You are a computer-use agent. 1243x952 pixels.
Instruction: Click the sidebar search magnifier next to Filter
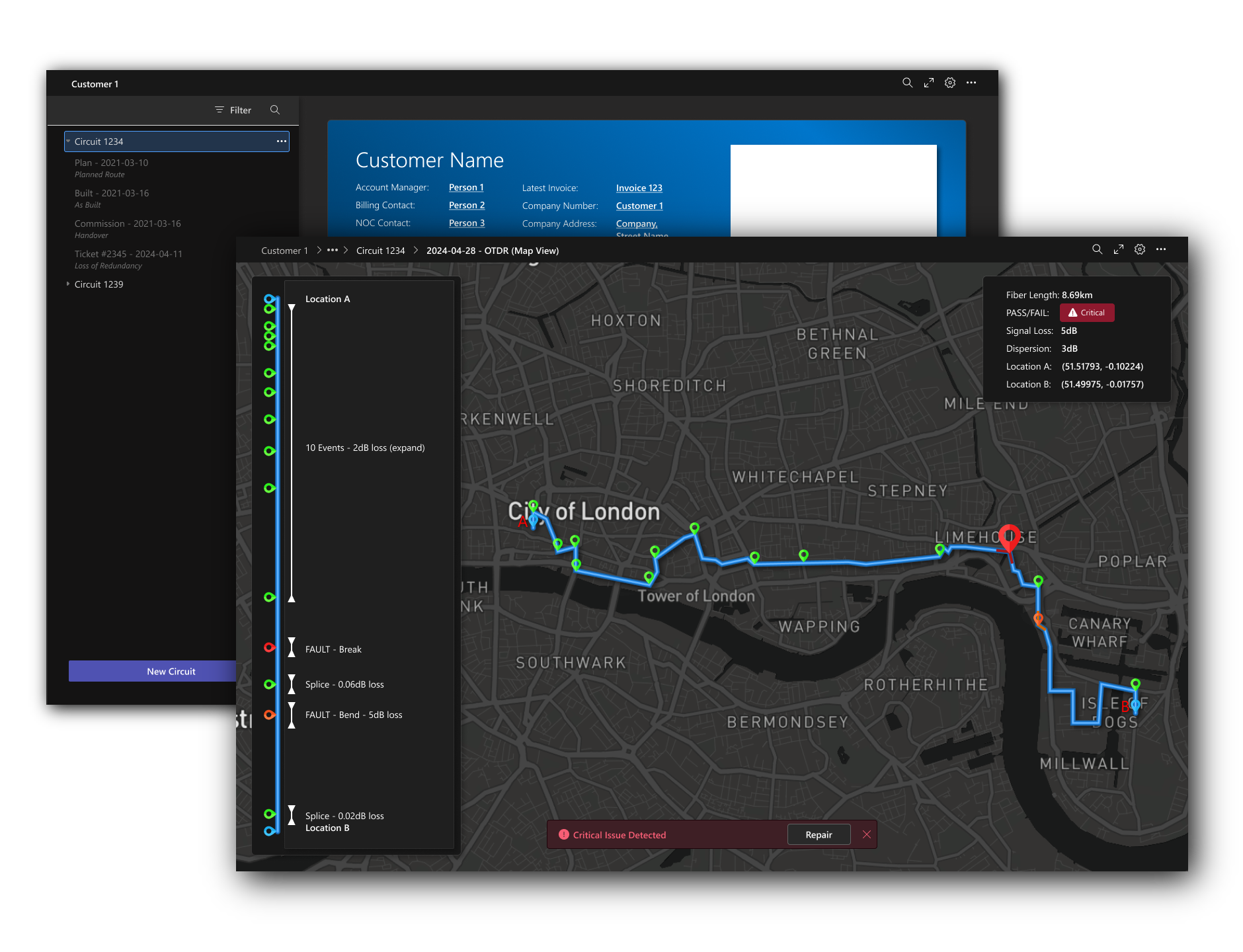275,110
